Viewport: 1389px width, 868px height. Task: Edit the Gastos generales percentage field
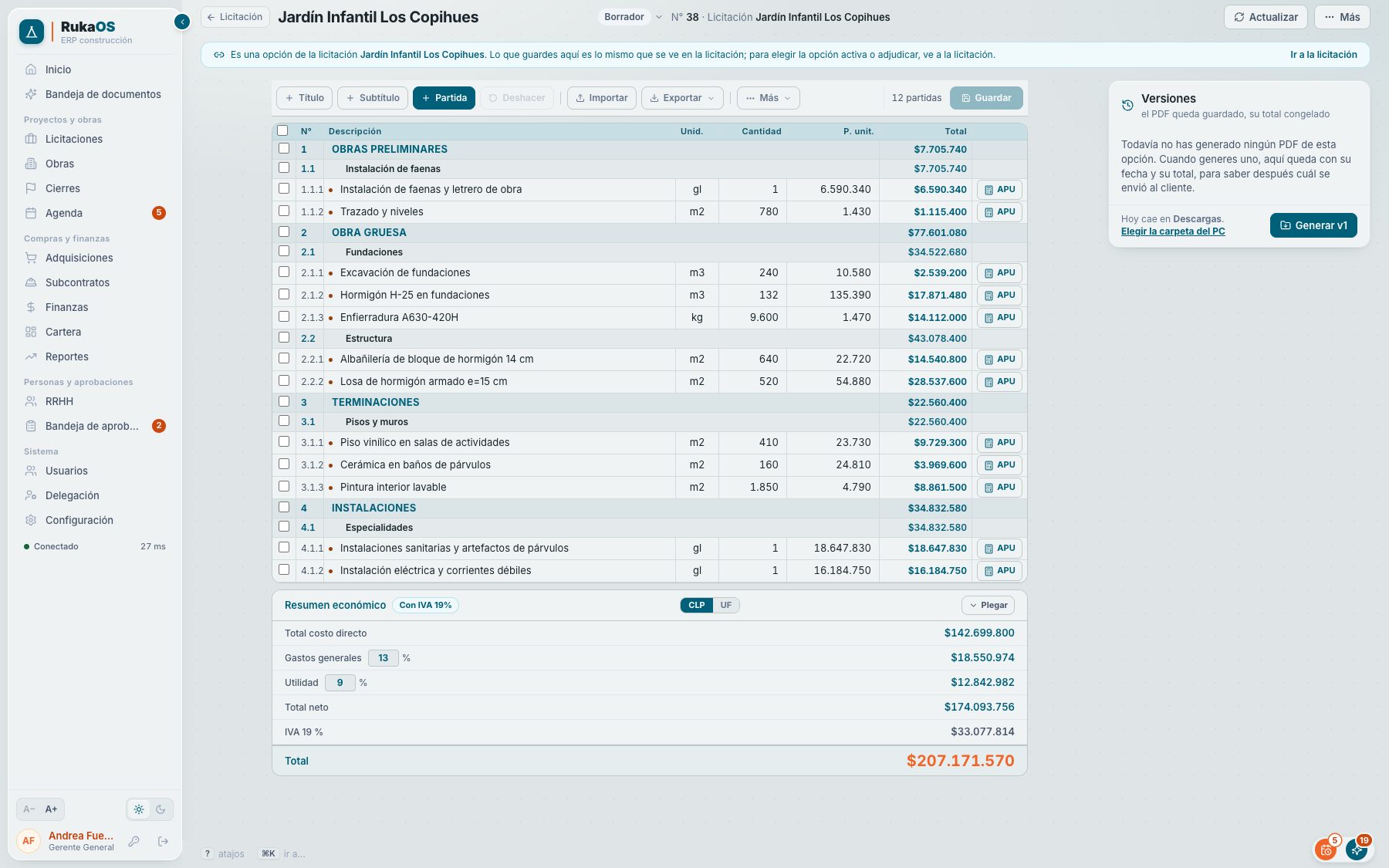click(384, 658)
